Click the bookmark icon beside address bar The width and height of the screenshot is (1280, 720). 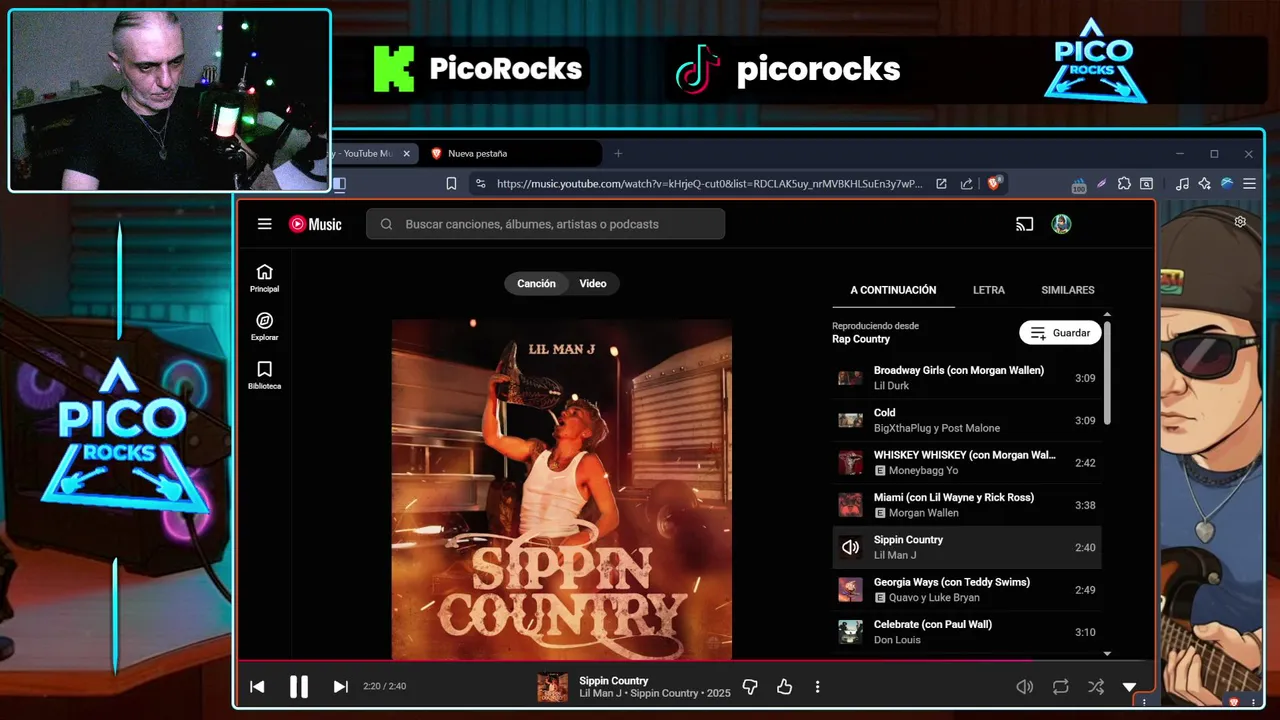point(451,184)
